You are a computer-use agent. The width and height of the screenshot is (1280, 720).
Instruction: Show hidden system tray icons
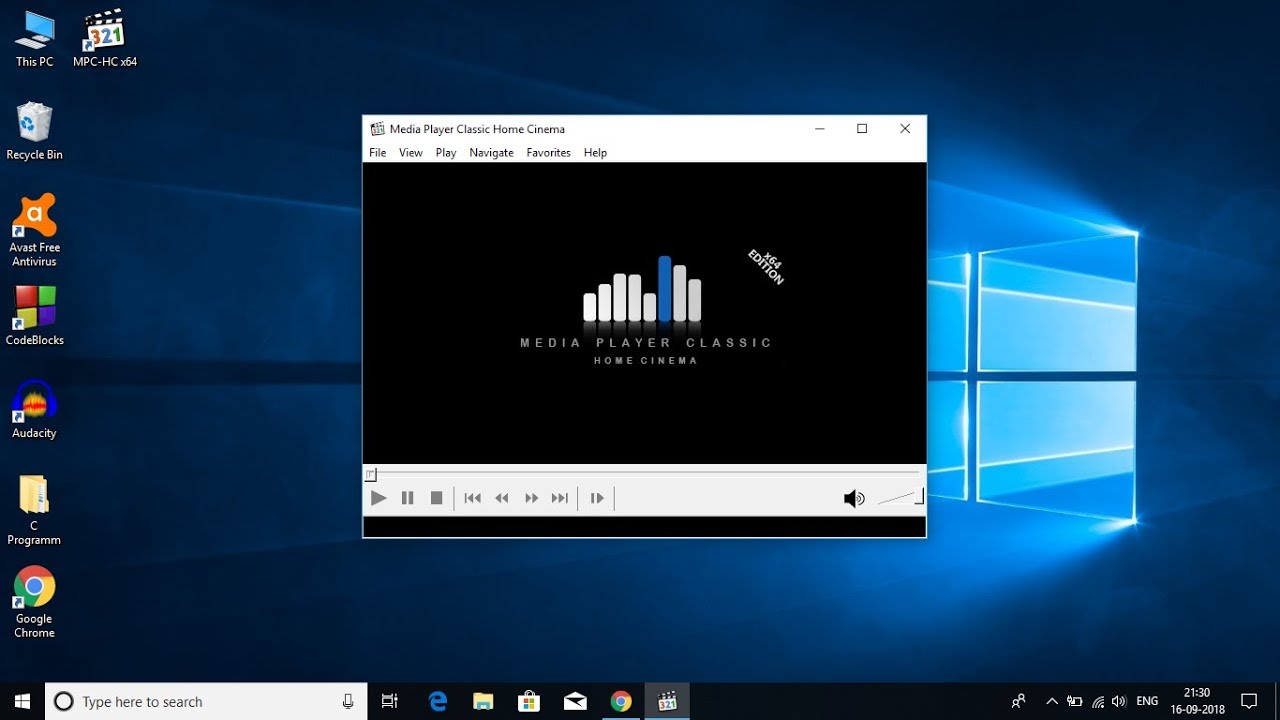[1052, 701]
